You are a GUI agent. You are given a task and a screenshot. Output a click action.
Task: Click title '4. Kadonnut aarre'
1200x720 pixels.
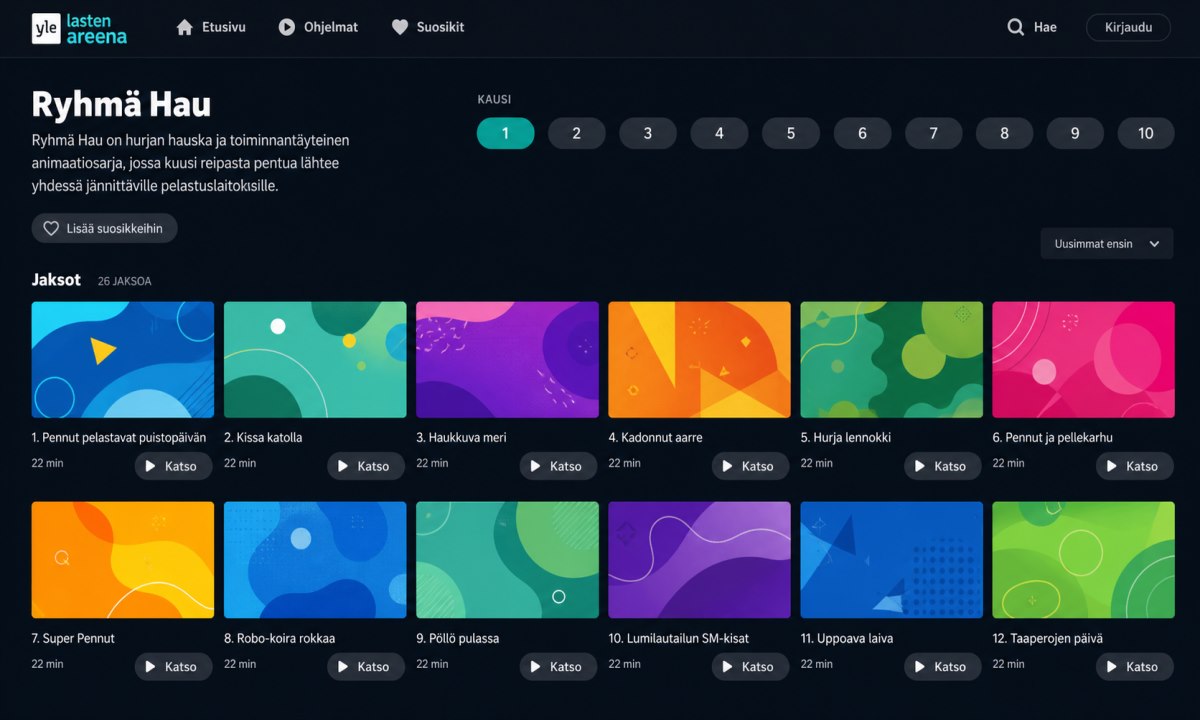656,437
